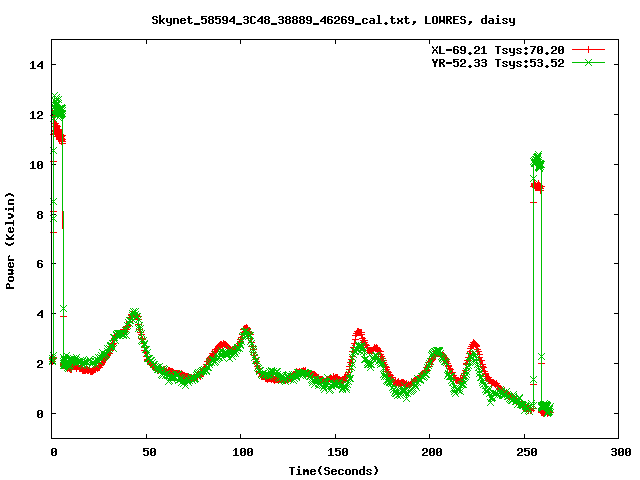Click the red XL legend line sample
The width and height of the screenshot is (640, 480).
pyautogui.click(x=588, y=50)
